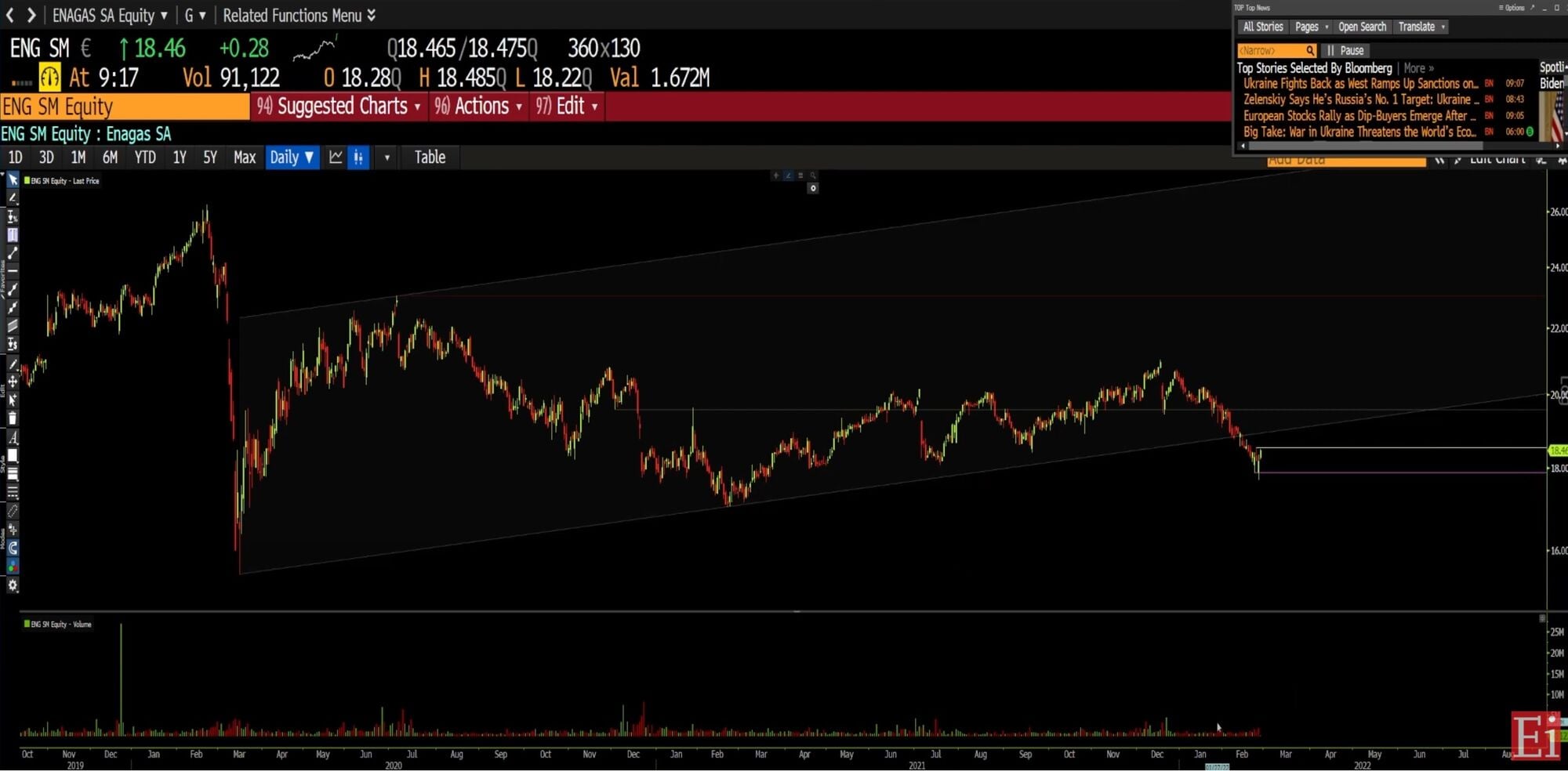This screenshot has height=771, width=1568.
Task: Pause the news feed
Action: click(x=1345, y=51)
